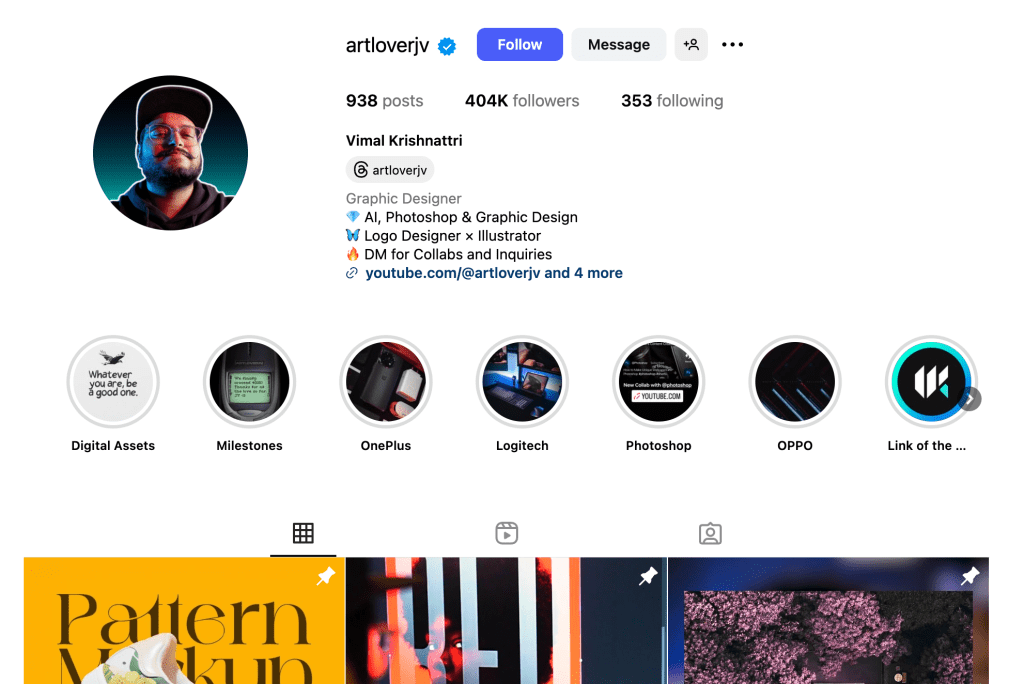Open the similar accounts suggestion icon

pos(691,44)
